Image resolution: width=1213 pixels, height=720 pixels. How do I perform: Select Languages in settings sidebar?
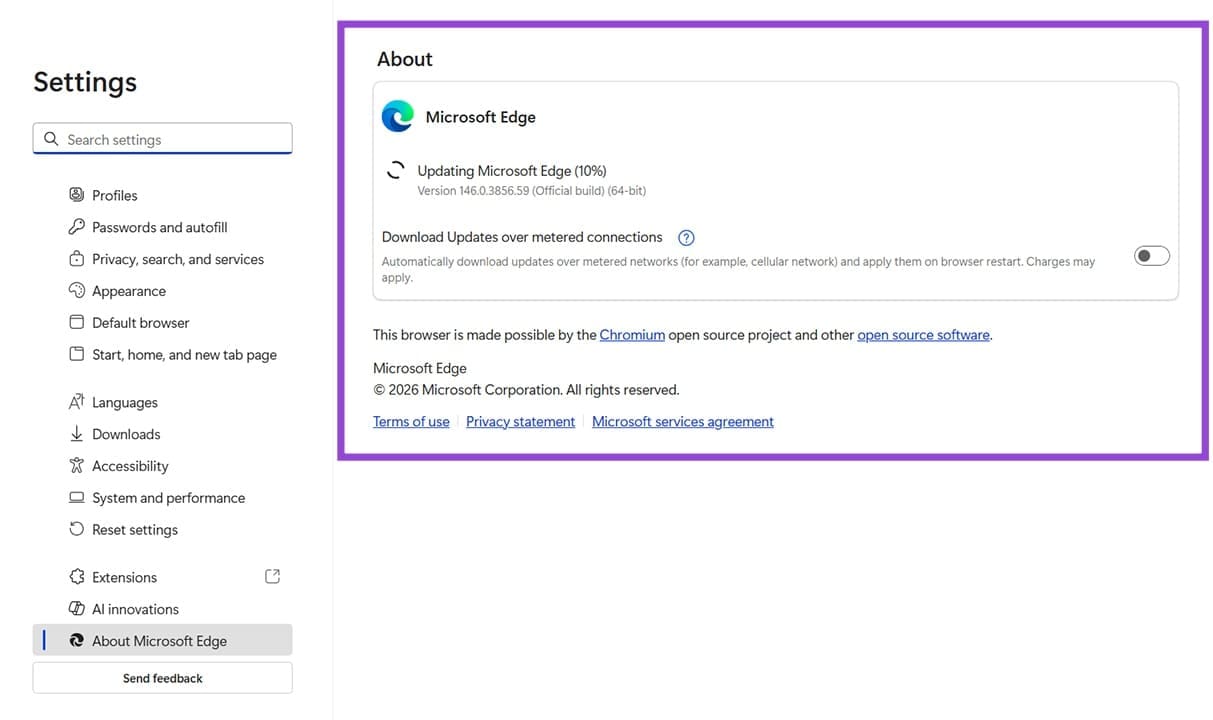[125, 402]
